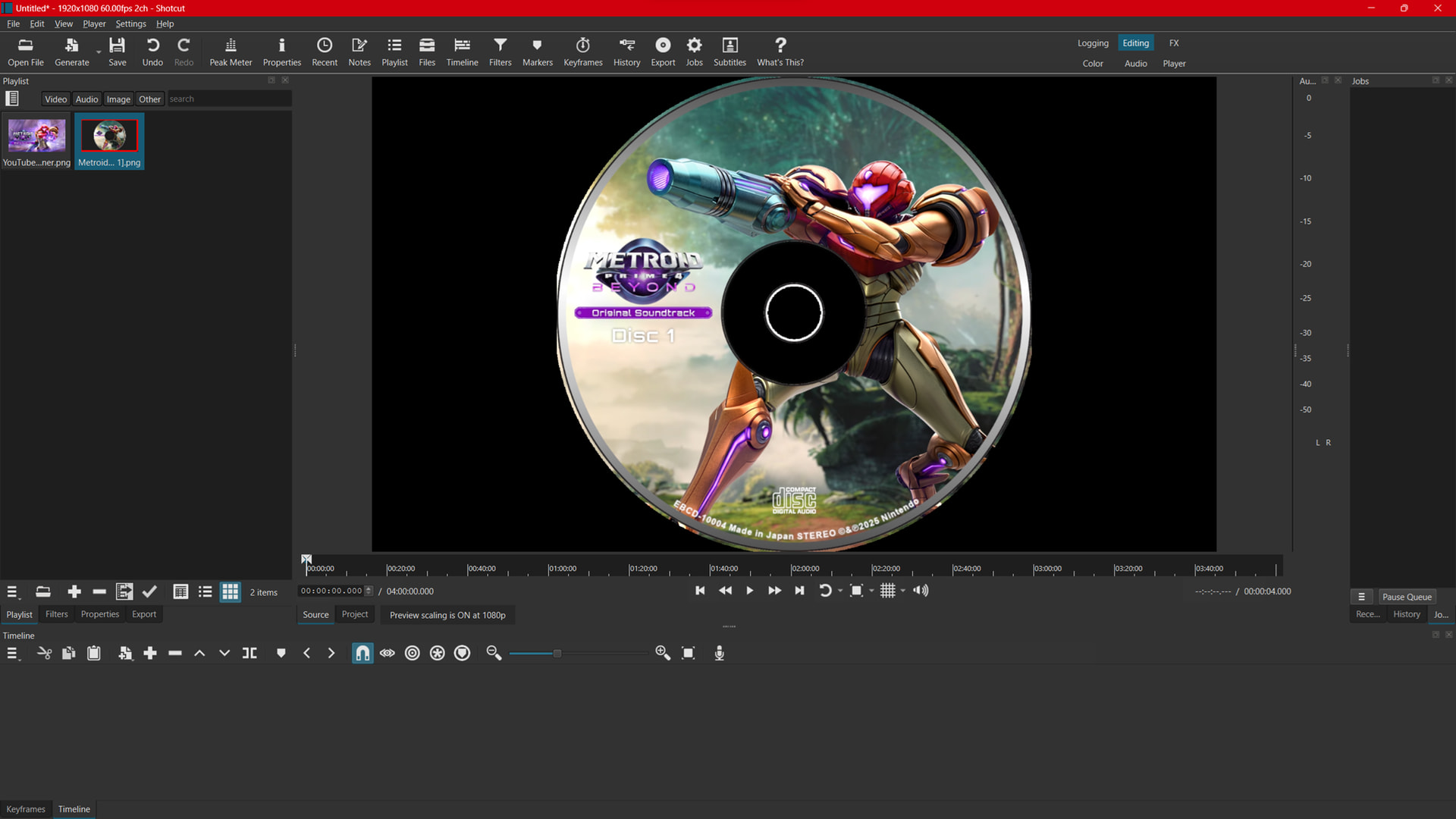
Task: Append to the track with the timeline plus icon
Action: (x=150, y=653)
